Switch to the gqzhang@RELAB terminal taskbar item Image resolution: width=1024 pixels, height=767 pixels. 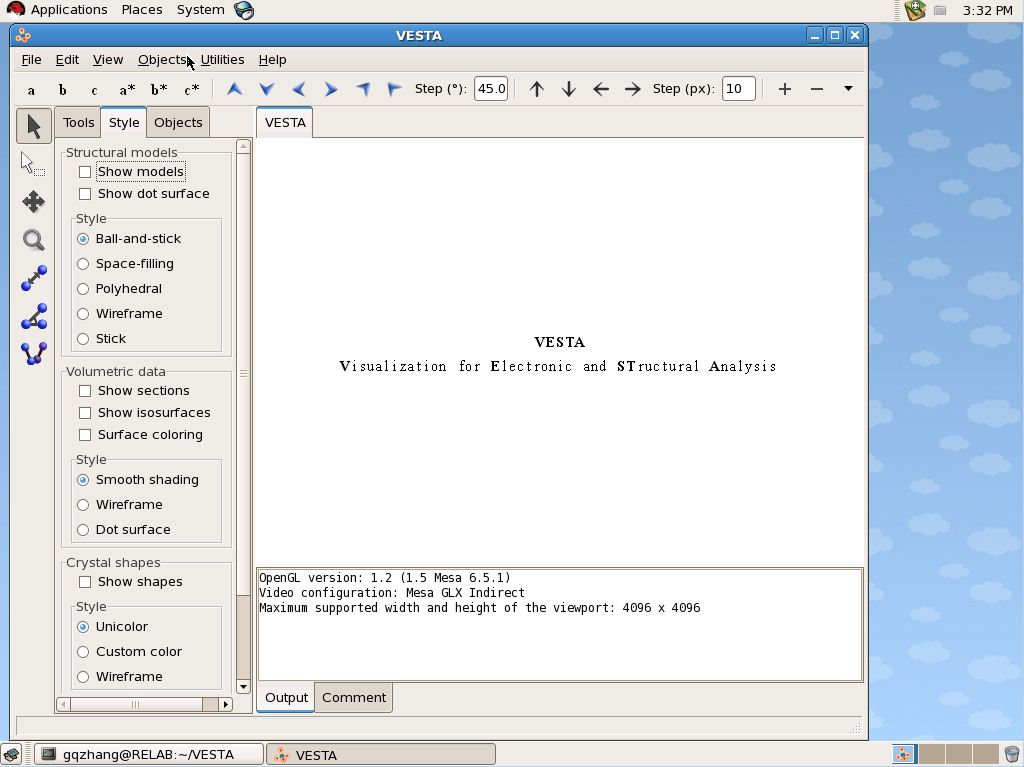pyautogui.click(x=149, y=755)
